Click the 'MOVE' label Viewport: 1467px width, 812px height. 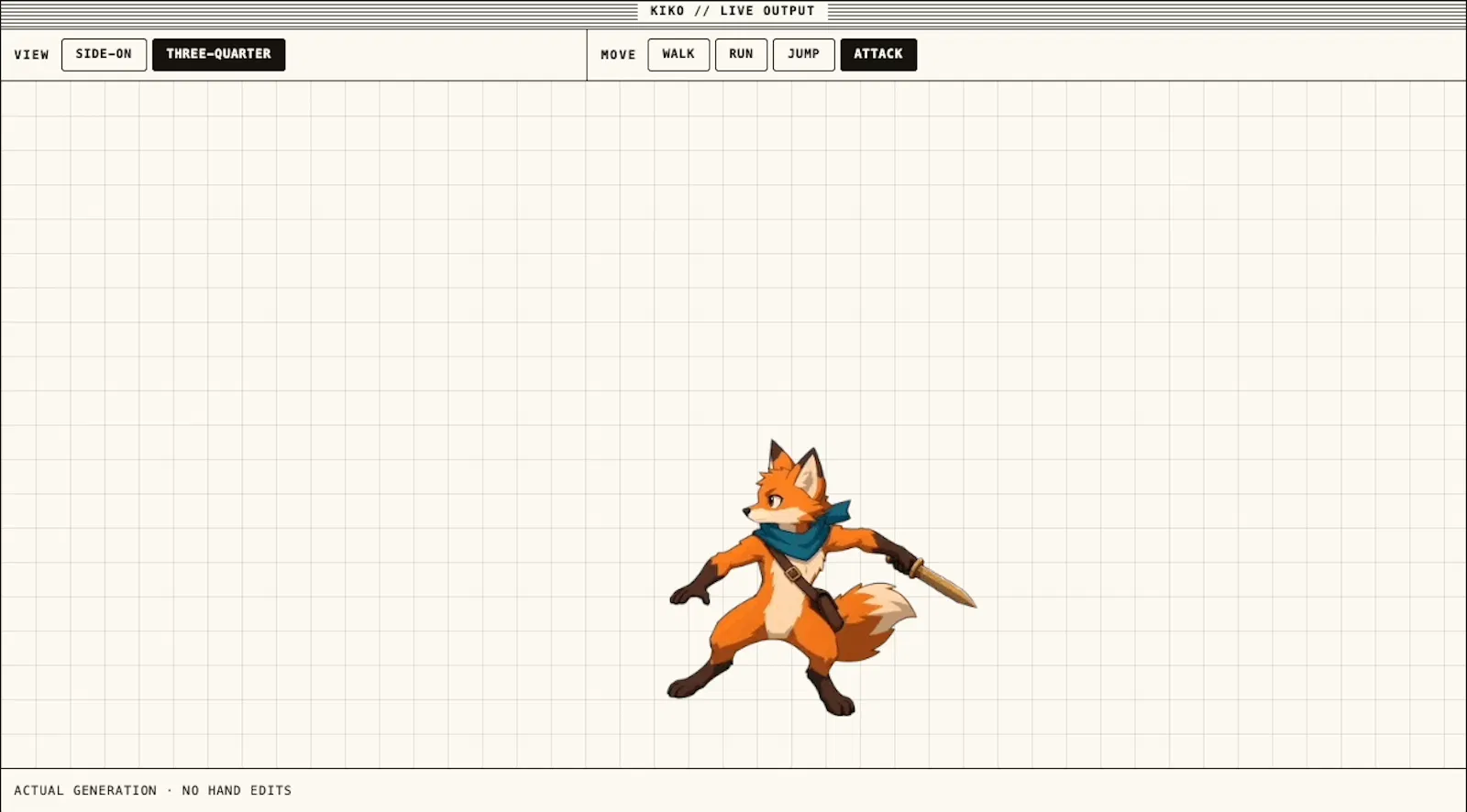pos(618,55)
